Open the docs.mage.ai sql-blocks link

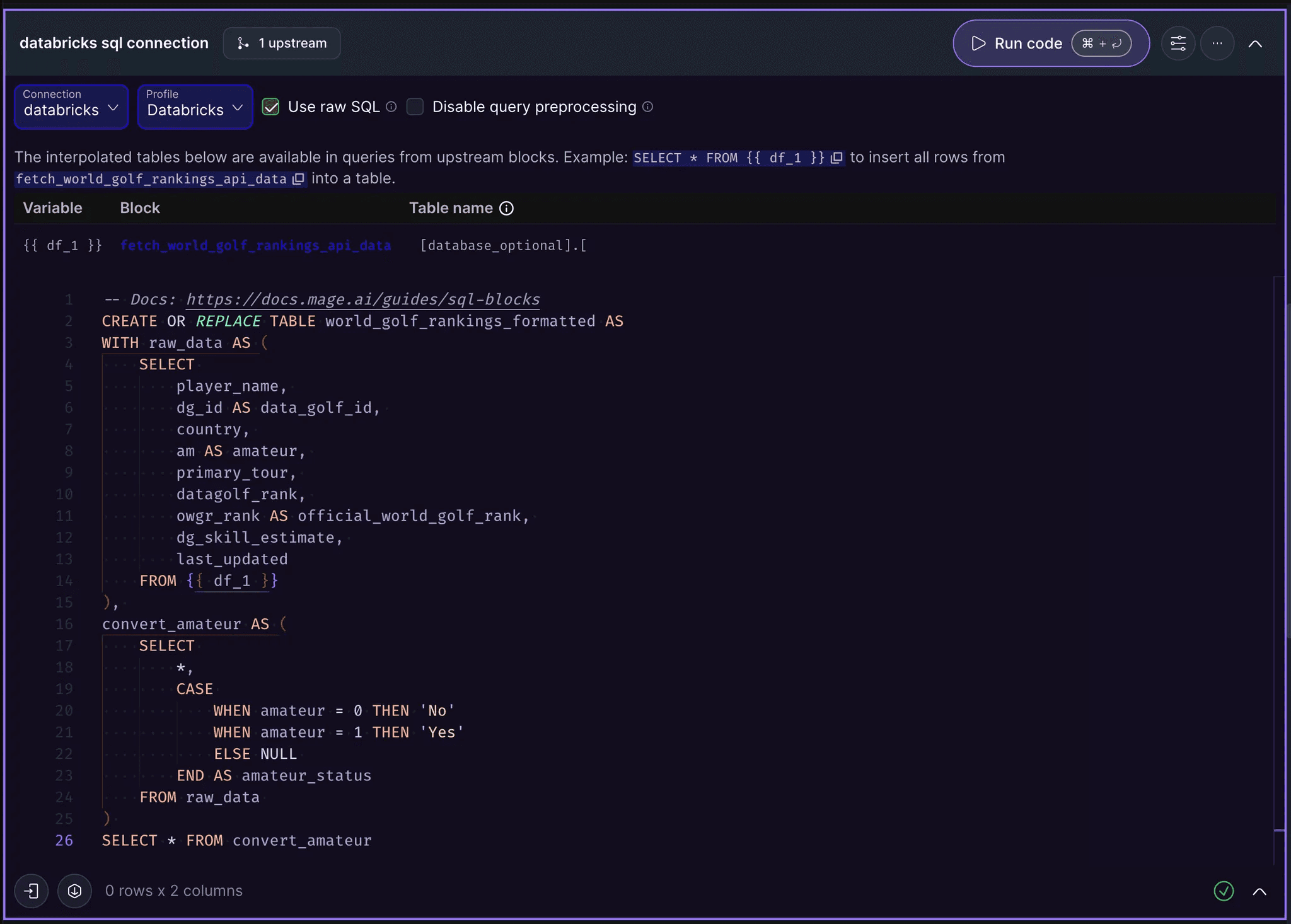[363, 299]
